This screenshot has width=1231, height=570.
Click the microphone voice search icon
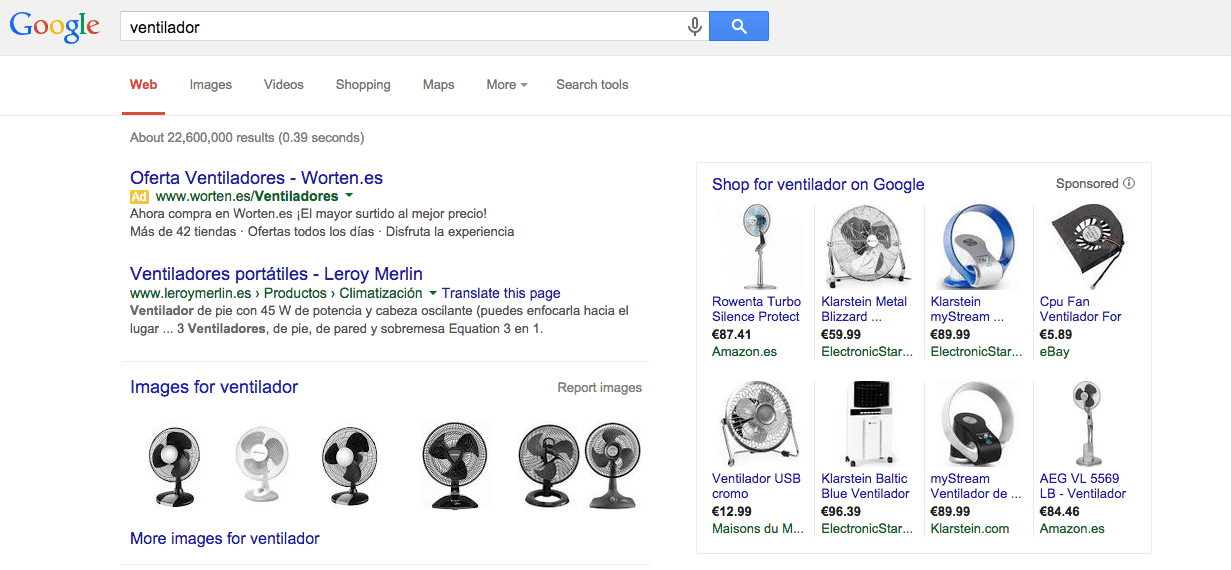(695, 27)
